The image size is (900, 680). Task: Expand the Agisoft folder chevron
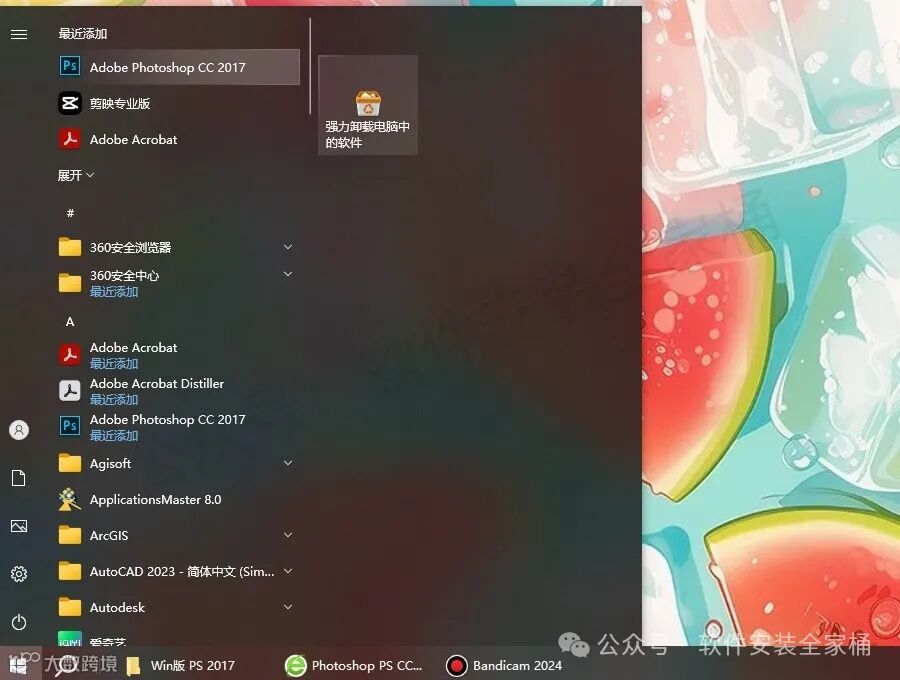(x=288, y=463)
